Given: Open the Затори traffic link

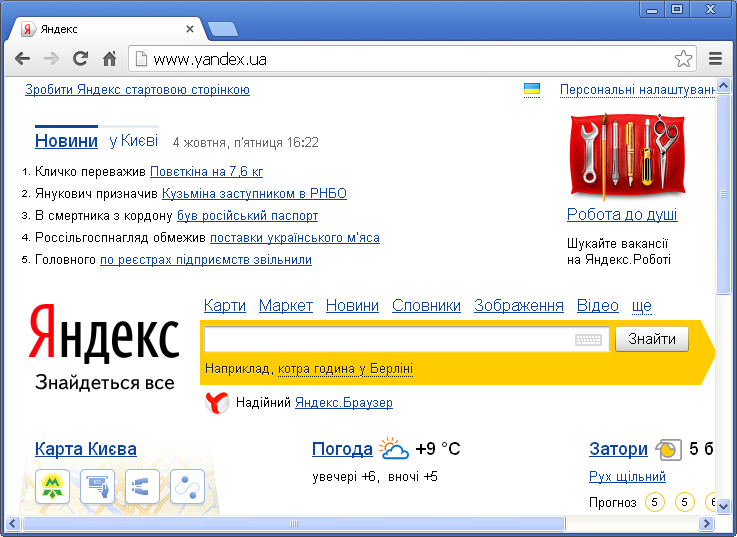Looking at the screenshot, I should 618,449.
